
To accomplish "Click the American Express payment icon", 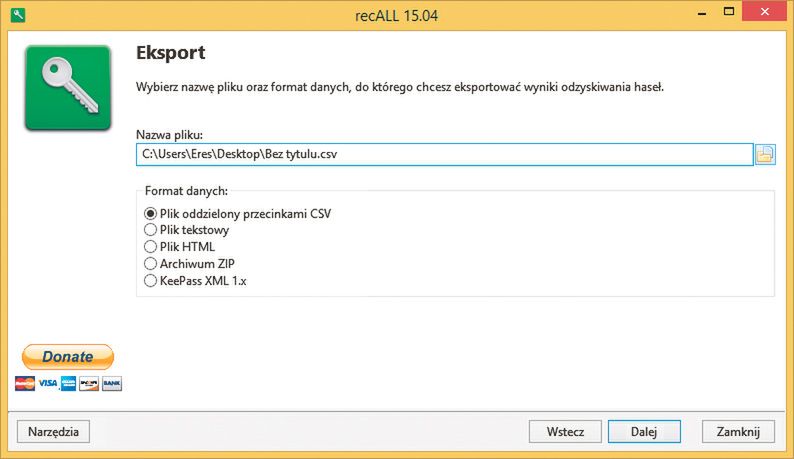I will (68, 384).
